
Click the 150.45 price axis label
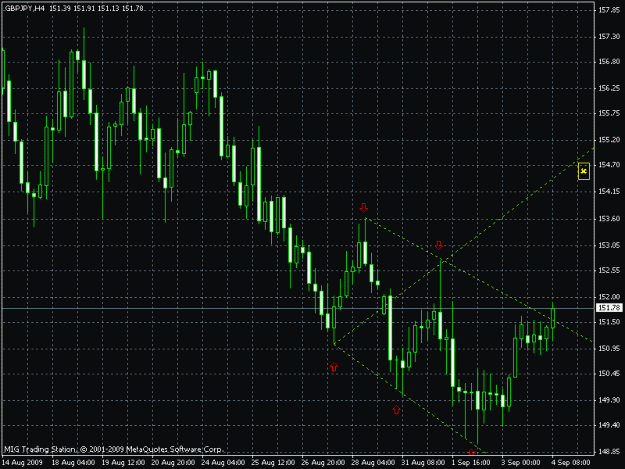(x=609, y=374)
